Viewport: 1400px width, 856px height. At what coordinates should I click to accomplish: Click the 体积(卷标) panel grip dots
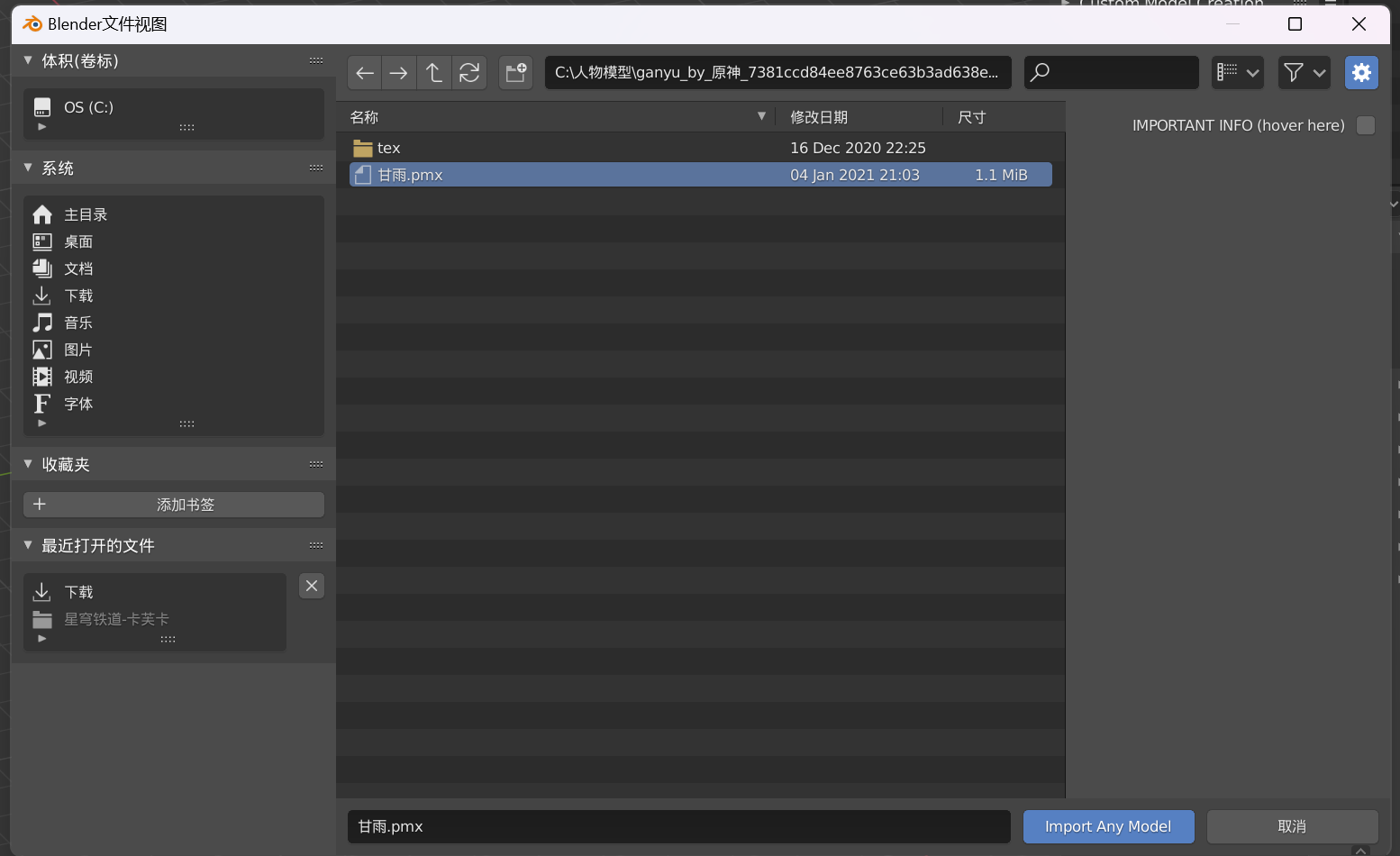[x=316, y=60]
